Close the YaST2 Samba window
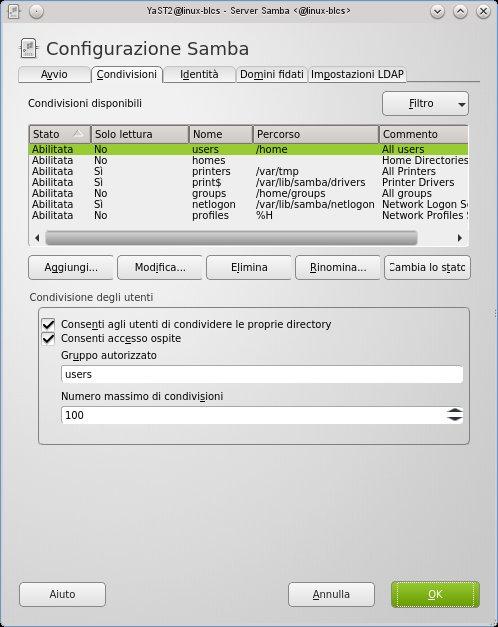The height and width of the screenshot is (627, 498). point(483,11)
